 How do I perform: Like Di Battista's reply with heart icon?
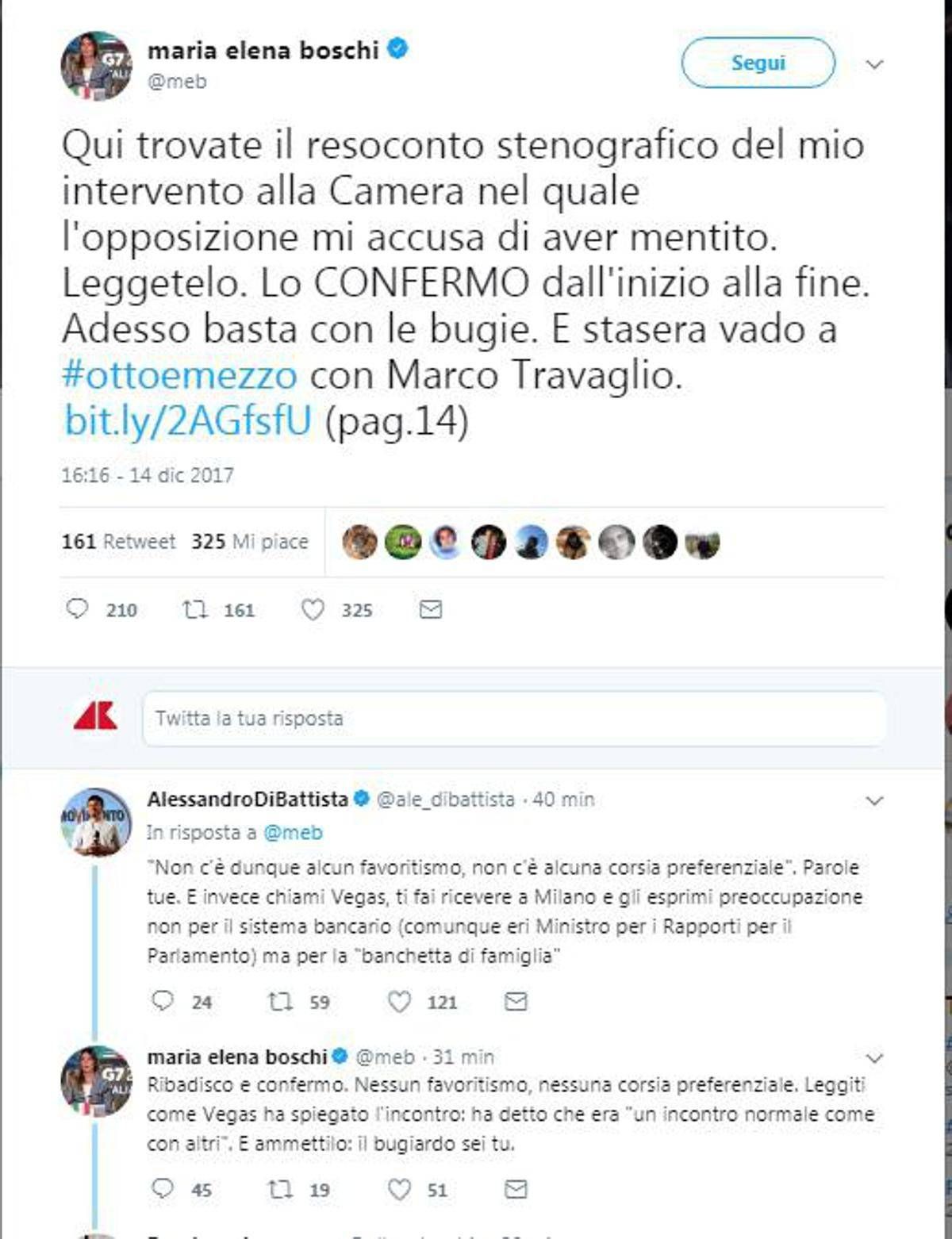(x=399, y=1002)
